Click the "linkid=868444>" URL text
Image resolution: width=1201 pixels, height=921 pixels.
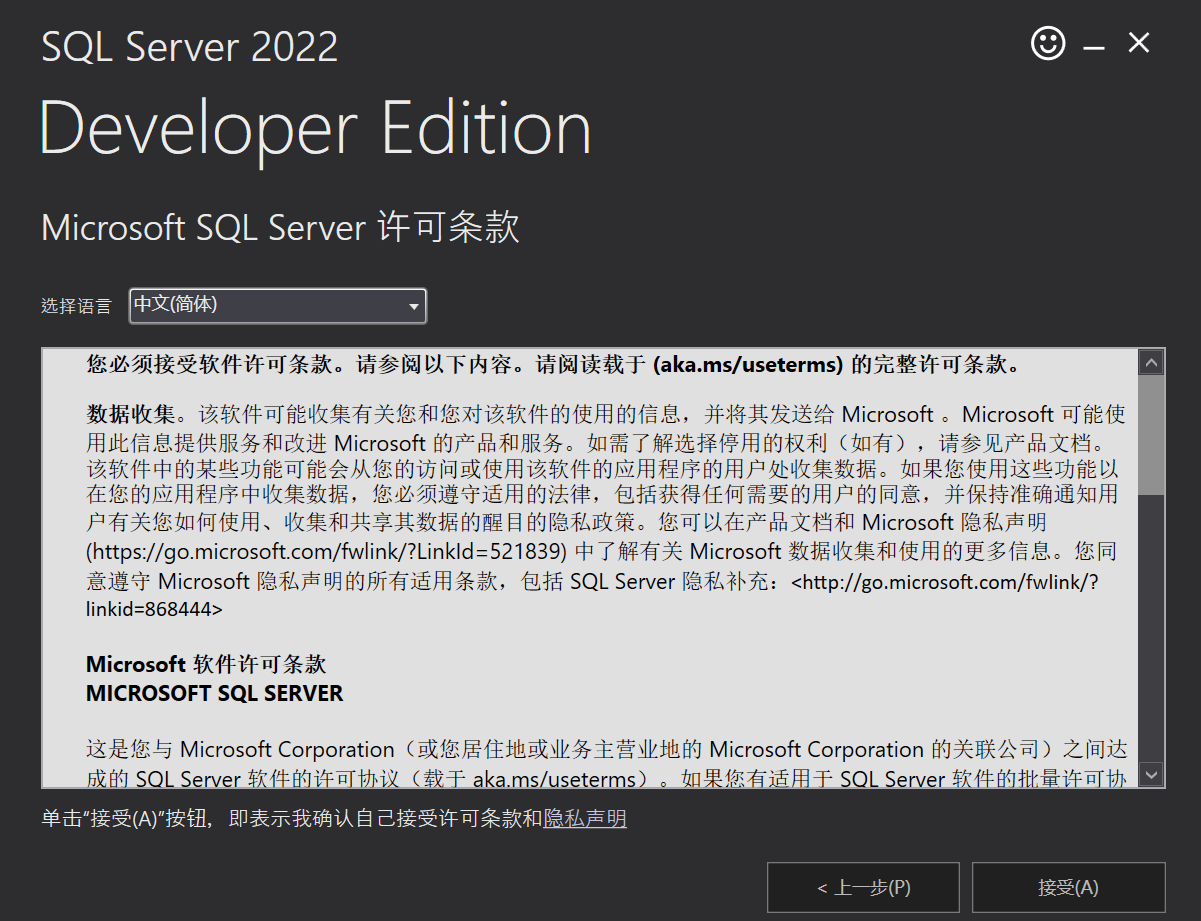[x=154, y=608]
